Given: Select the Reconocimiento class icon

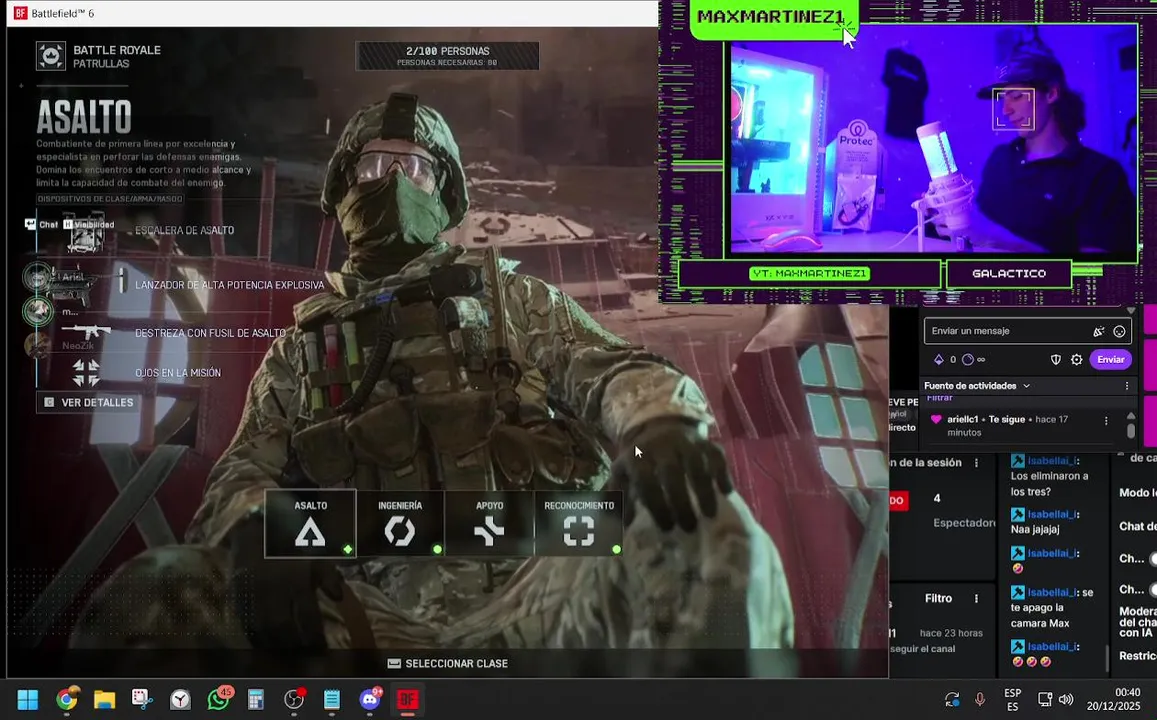Looking at the screenshot, I should (x=578, y=531).
